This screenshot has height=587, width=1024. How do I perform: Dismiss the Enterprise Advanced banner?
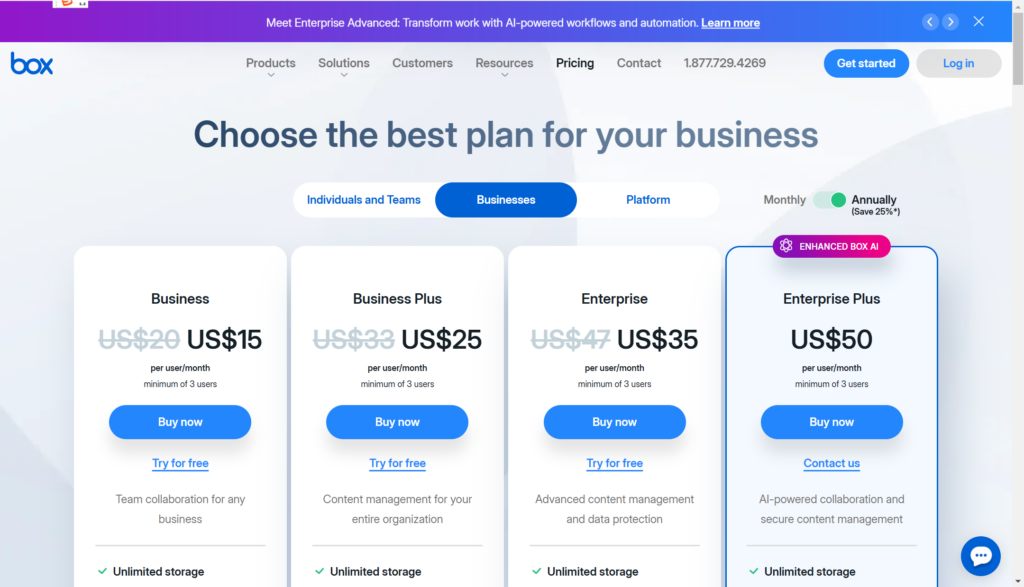(979, 22)
